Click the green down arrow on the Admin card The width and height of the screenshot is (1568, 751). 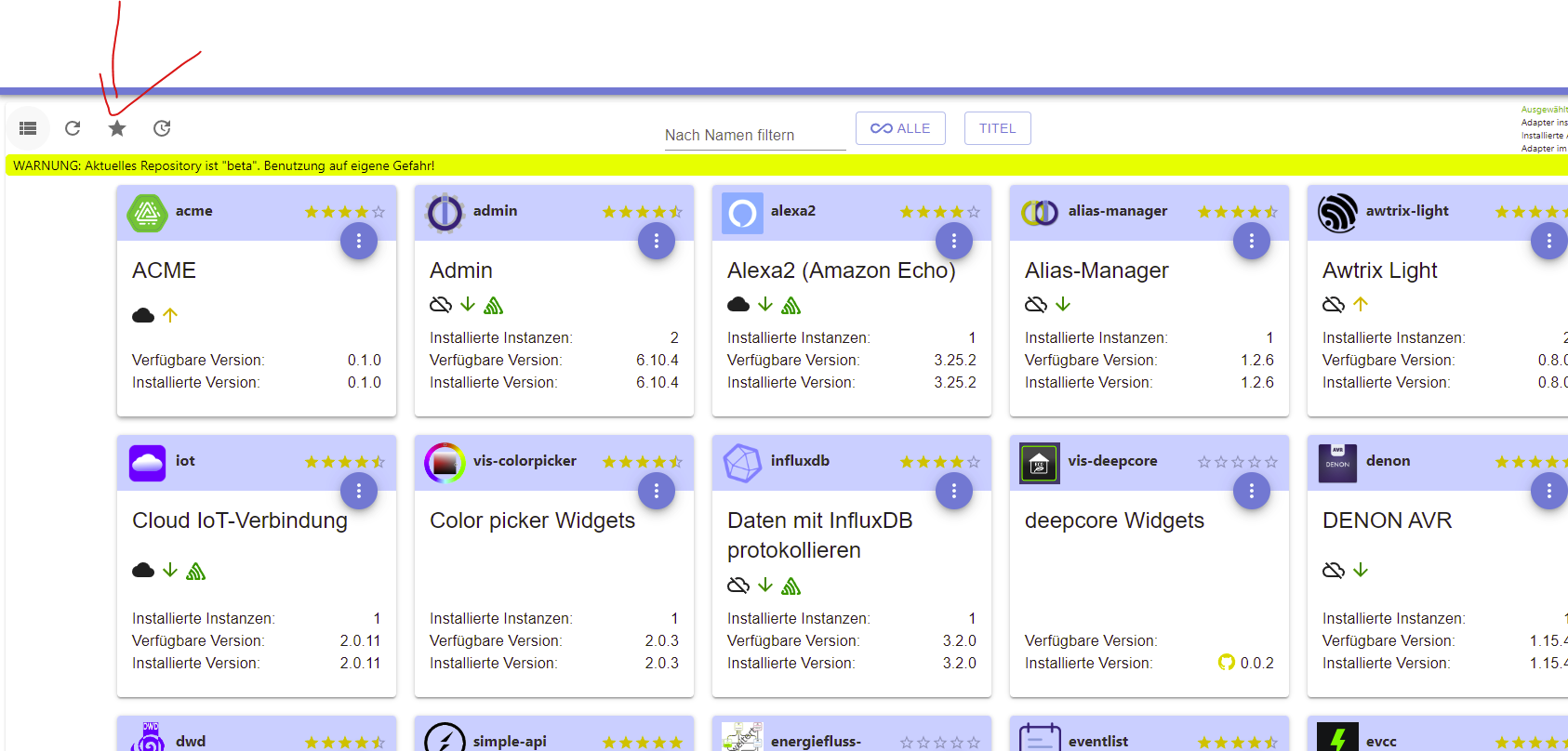(468, 305)
